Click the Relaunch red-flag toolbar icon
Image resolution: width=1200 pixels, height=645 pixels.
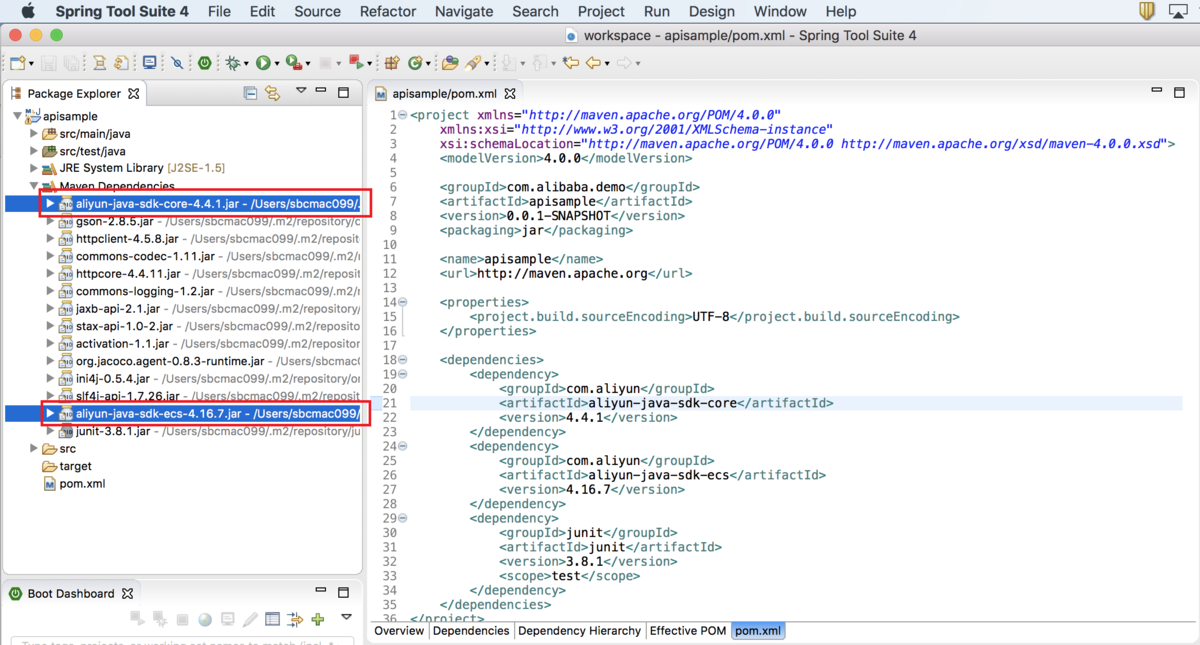tap(355, 63)
